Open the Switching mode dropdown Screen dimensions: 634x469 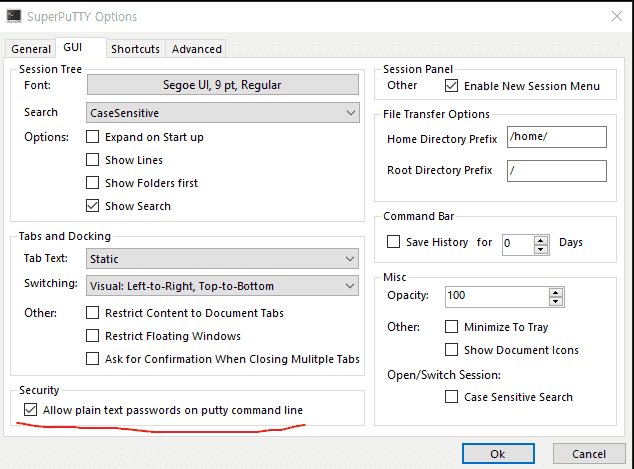coord(222,286)
